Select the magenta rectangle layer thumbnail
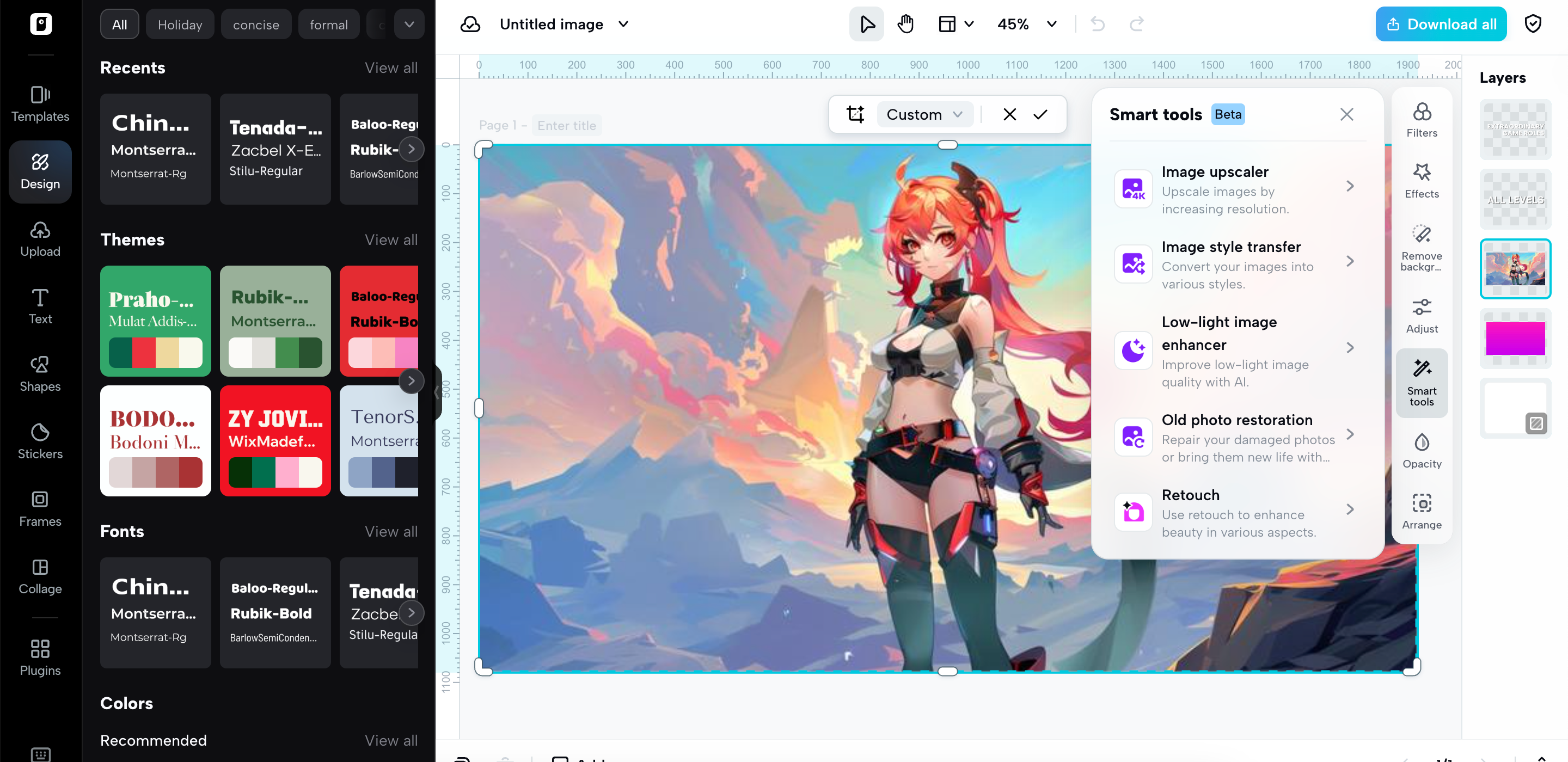 tap(1515, 339)
